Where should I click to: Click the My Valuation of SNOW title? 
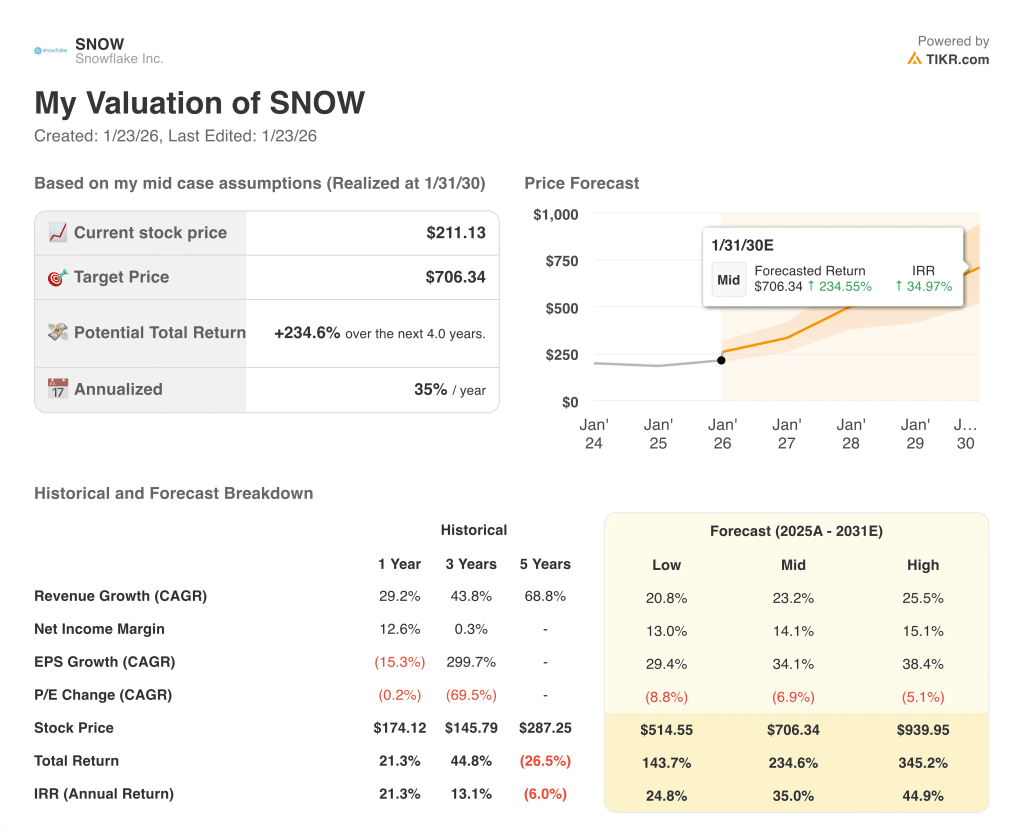click(200, 103)
